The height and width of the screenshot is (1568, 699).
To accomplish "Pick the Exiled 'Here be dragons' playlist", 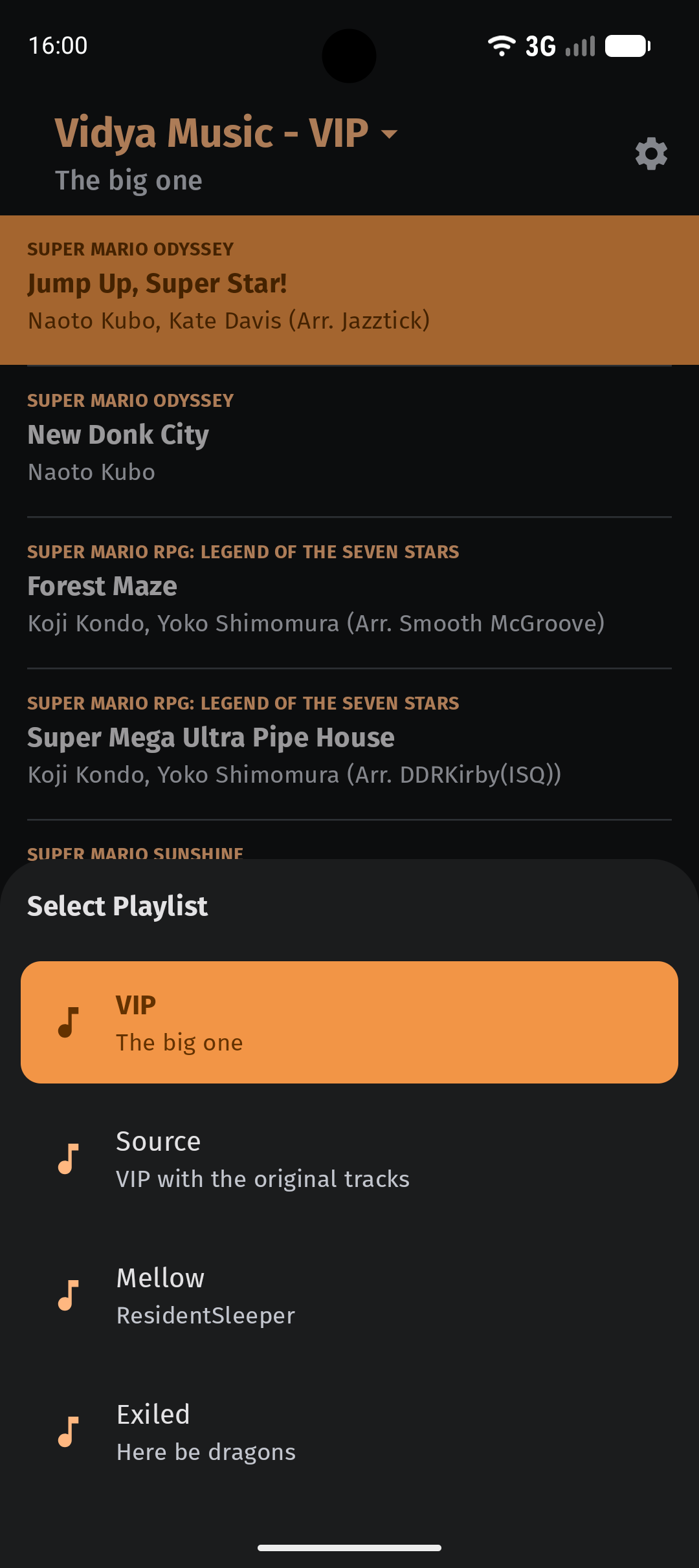I will click(349, 1432).
